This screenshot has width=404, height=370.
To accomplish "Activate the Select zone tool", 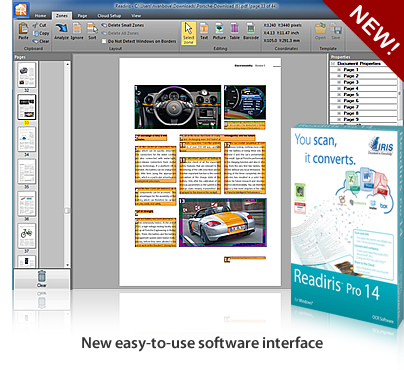I will point(189,33).
